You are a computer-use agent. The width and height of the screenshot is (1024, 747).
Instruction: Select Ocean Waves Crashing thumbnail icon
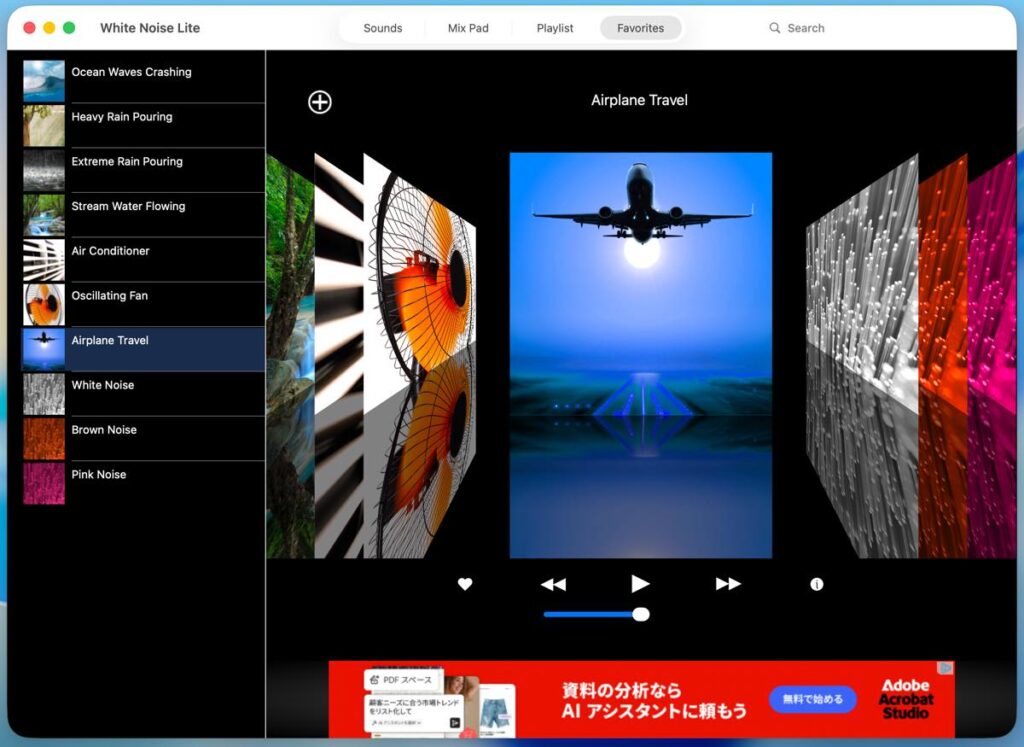click(44, 81)
